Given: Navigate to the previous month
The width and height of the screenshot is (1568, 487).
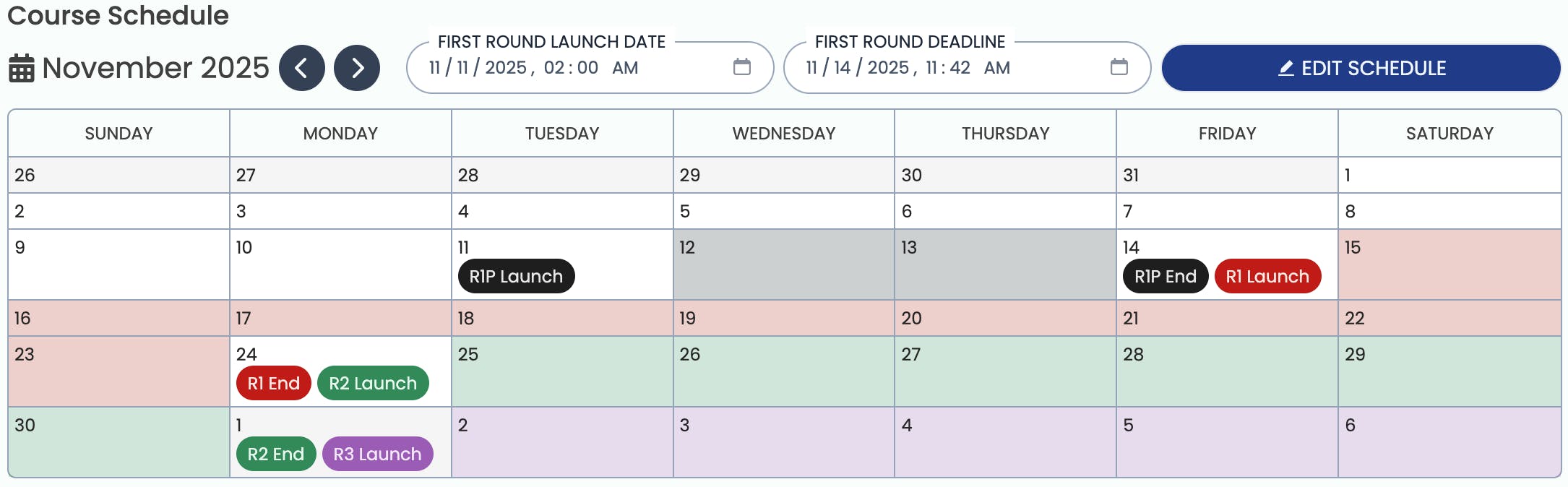Looking at the screenshot, I should 302,67.
